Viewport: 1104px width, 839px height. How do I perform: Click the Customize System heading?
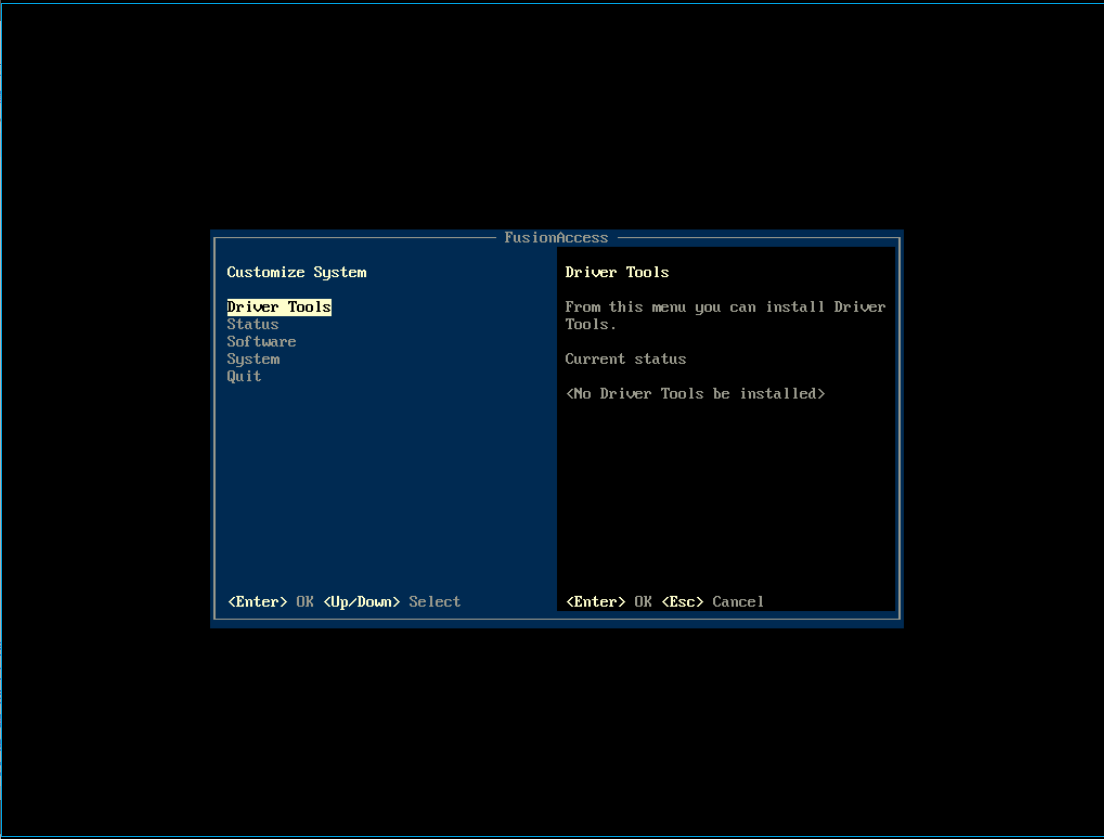click(x=296, y=272)
